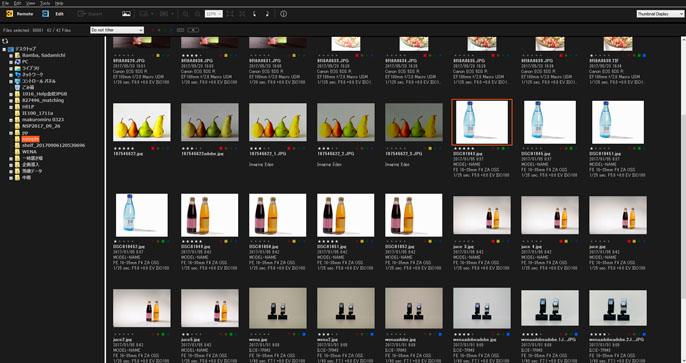Select the thumbnail display mode icon
Screen dimensions: 686x363
tap(126, 14)
